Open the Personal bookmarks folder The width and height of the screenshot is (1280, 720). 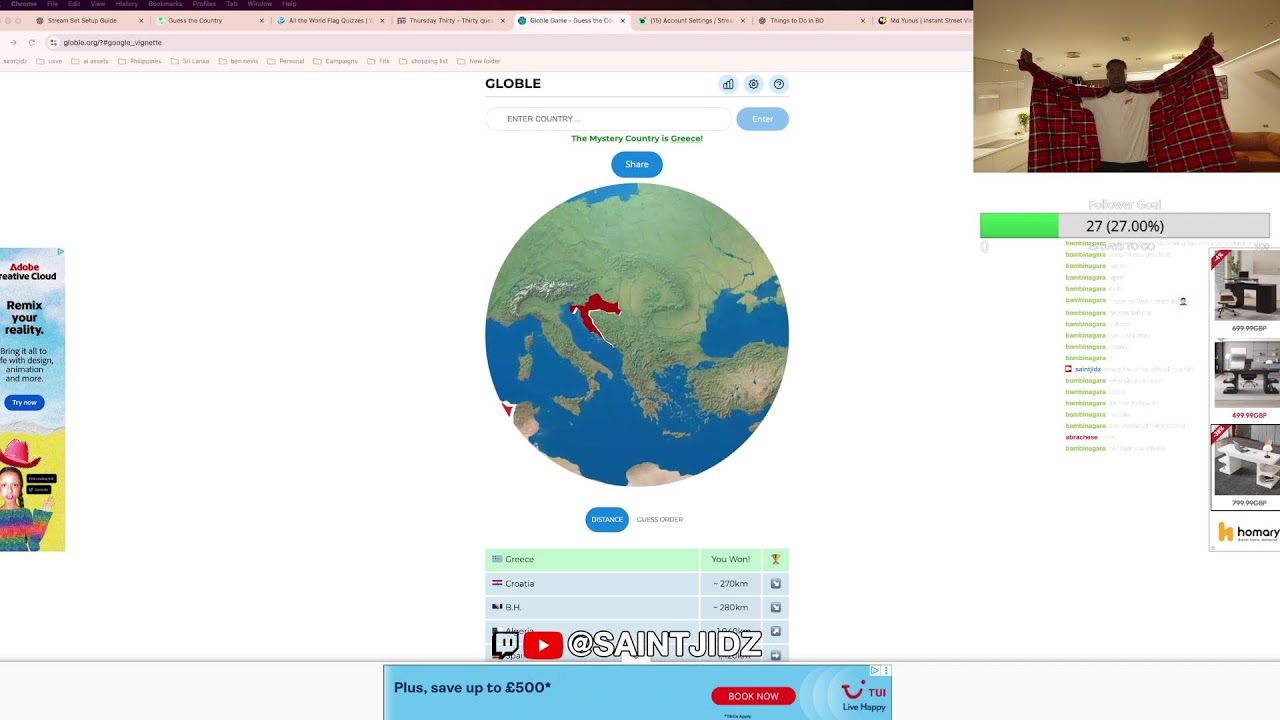[286, 61]
